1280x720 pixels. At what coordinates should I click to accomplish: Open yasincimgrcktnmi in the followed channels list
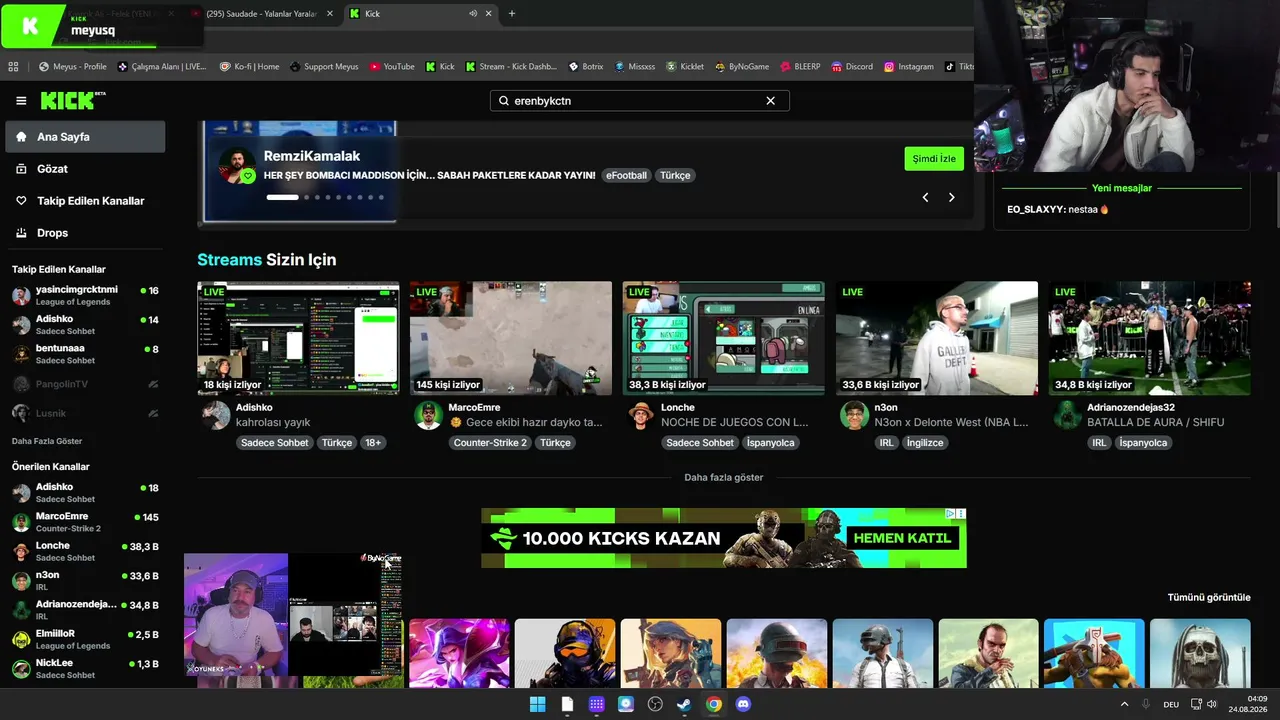pyautogui.click(x=85, y=296)
